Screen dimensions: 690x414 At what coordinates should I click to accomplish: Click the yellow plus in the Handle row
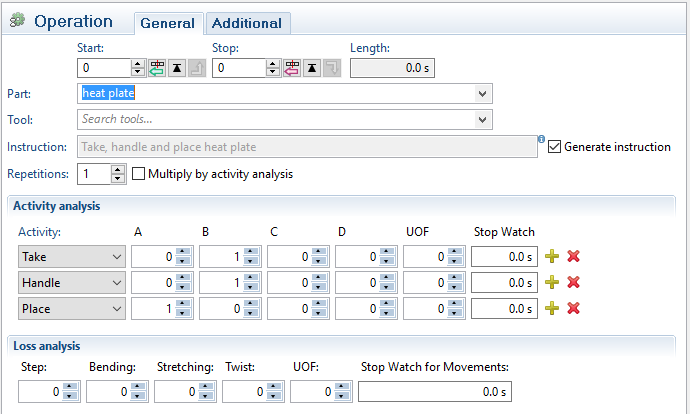[x=552, y=283]
